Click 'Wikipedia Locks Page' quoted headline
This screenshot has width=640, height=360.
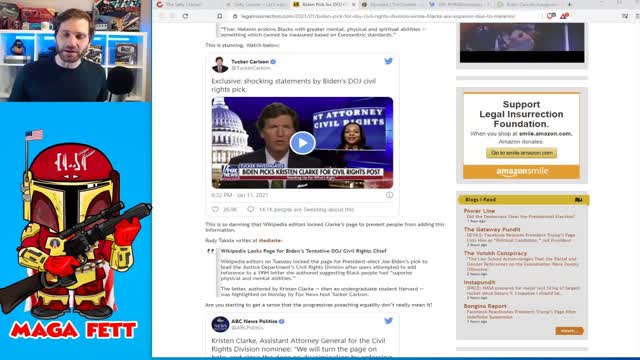click(x=303, y=251)
